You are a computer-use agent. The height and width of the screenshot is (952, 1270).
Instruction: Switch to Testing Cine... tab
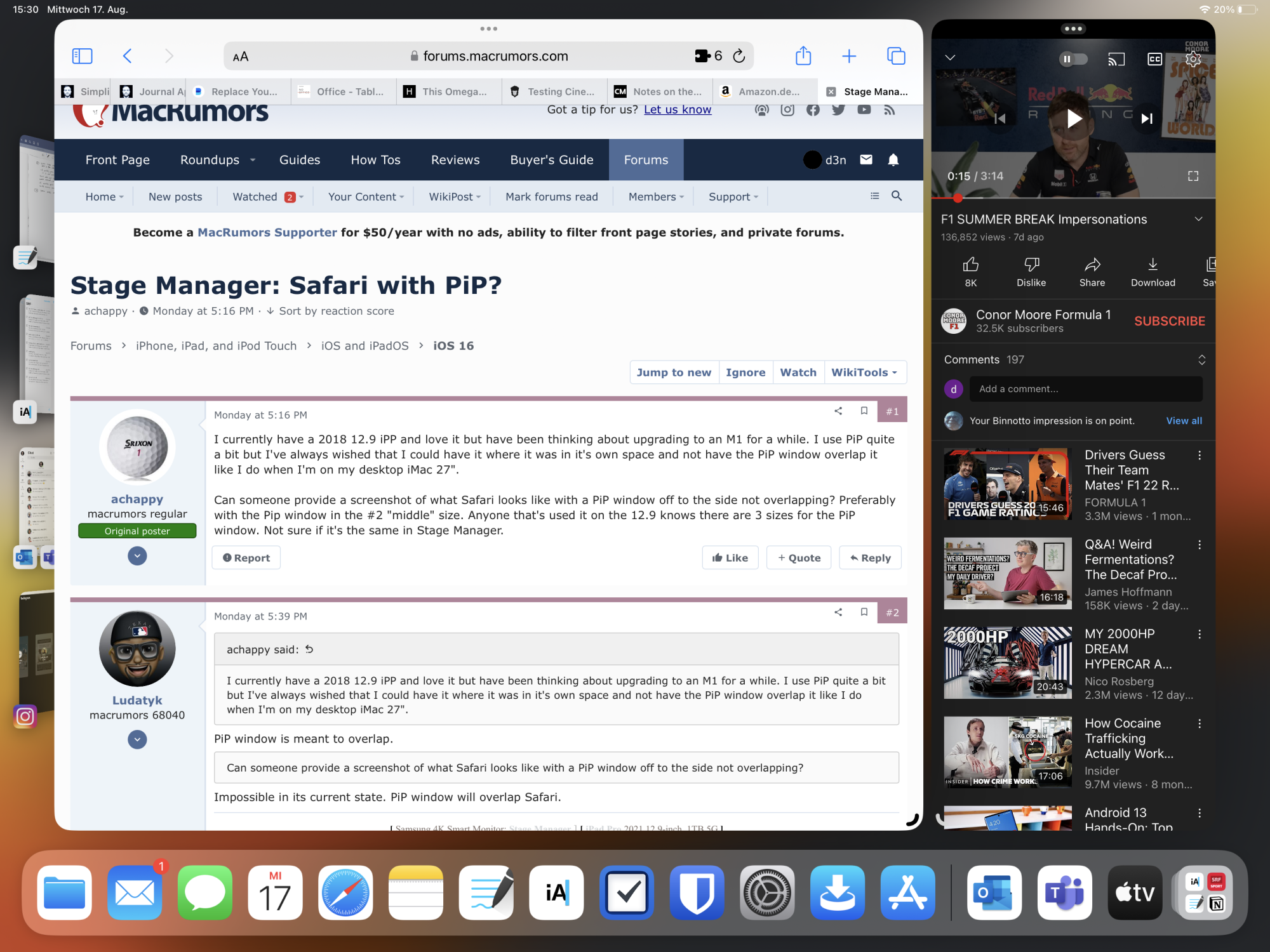click(x=554, y=91)
